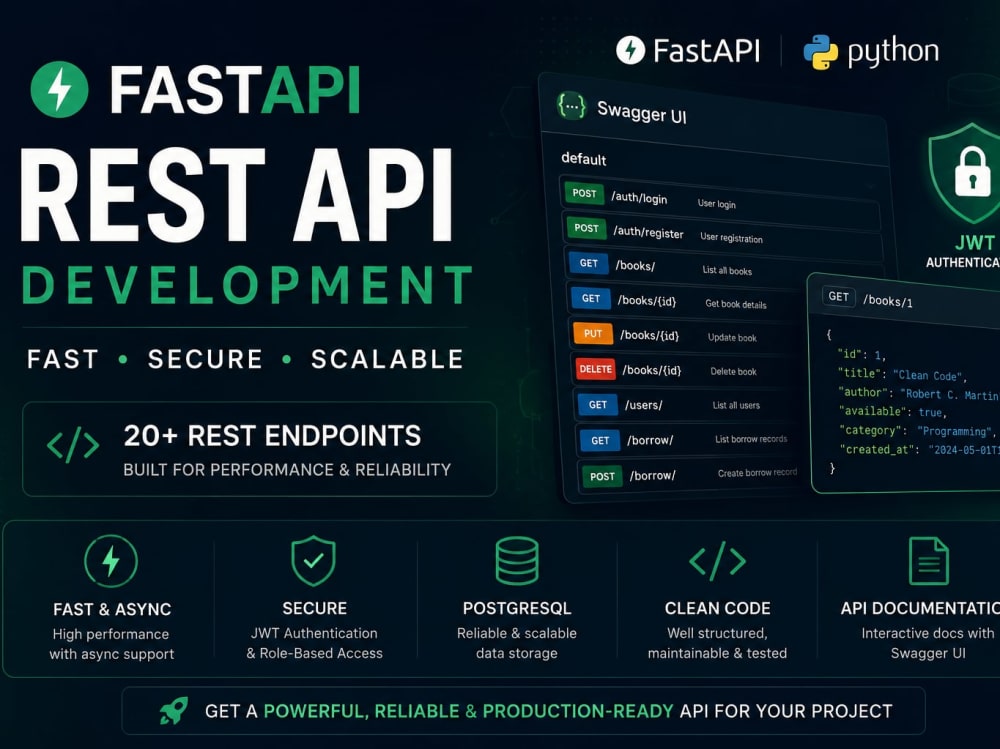Viewport: 1000px width, 749px height.
Task: Click the GET badge for /borrow/ records
Action: [600, 440]
